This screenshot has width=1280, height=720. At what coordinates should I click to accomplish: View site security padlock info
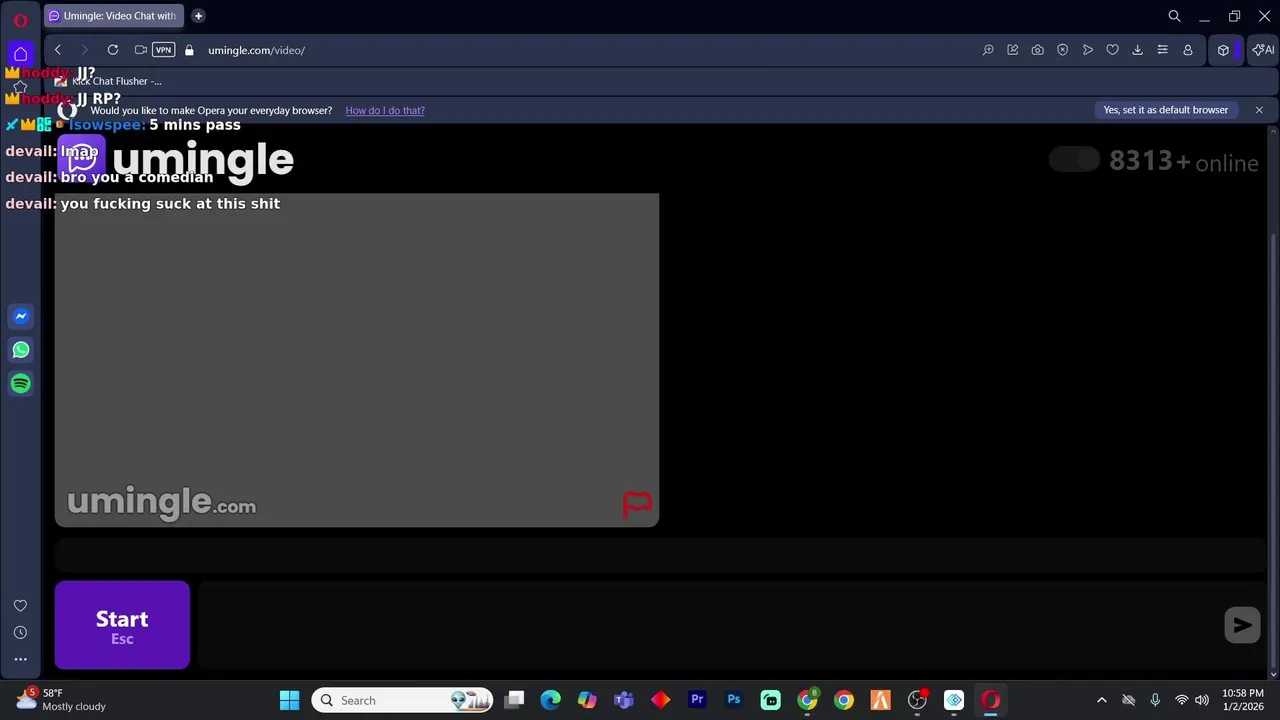point(189,50)
